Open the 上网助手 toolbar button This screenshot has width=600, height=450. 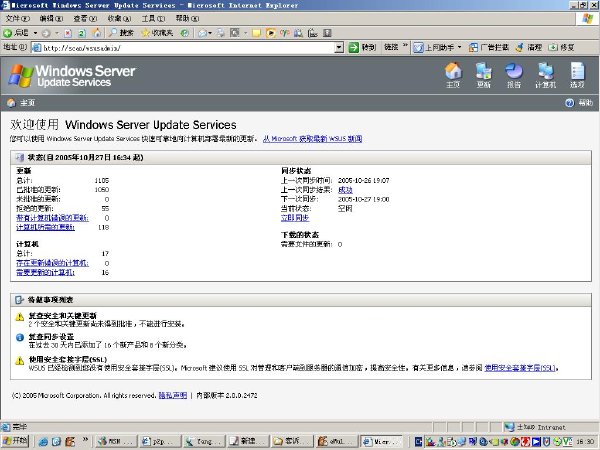pos(434,47)
